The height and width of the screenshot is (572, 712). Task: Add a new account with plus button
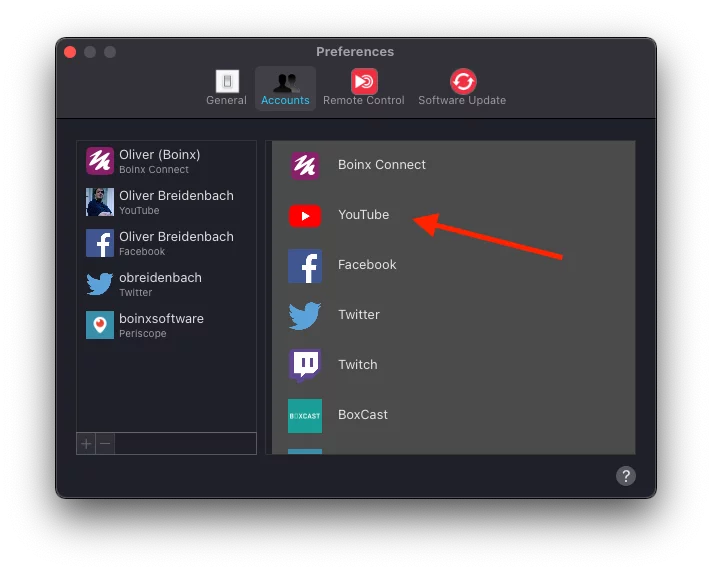pos(86,444)
